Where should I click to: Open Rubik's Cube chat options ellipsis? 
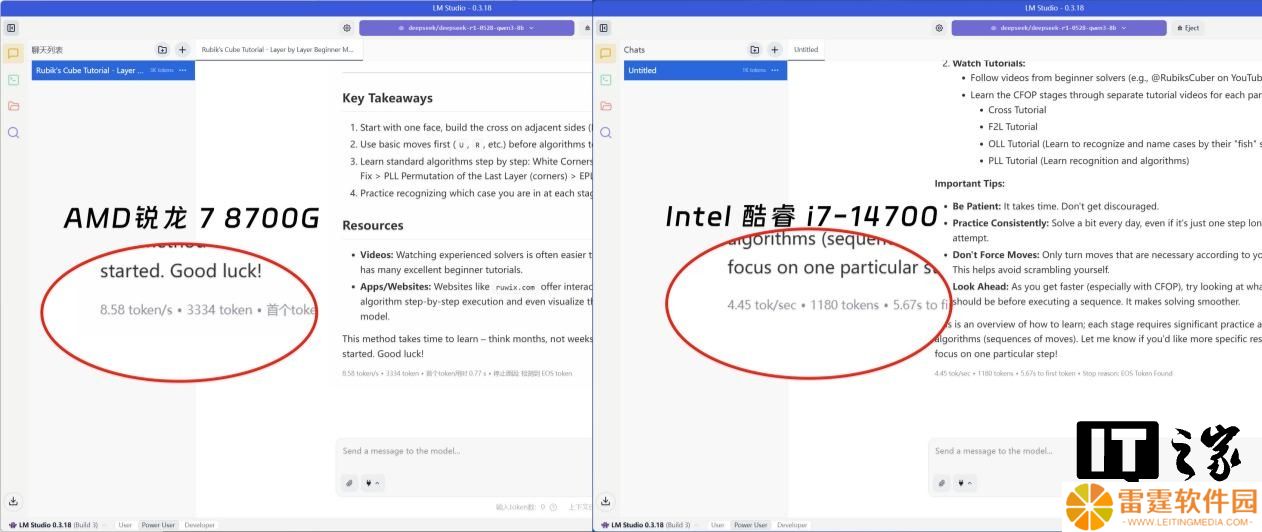(183, 70)
